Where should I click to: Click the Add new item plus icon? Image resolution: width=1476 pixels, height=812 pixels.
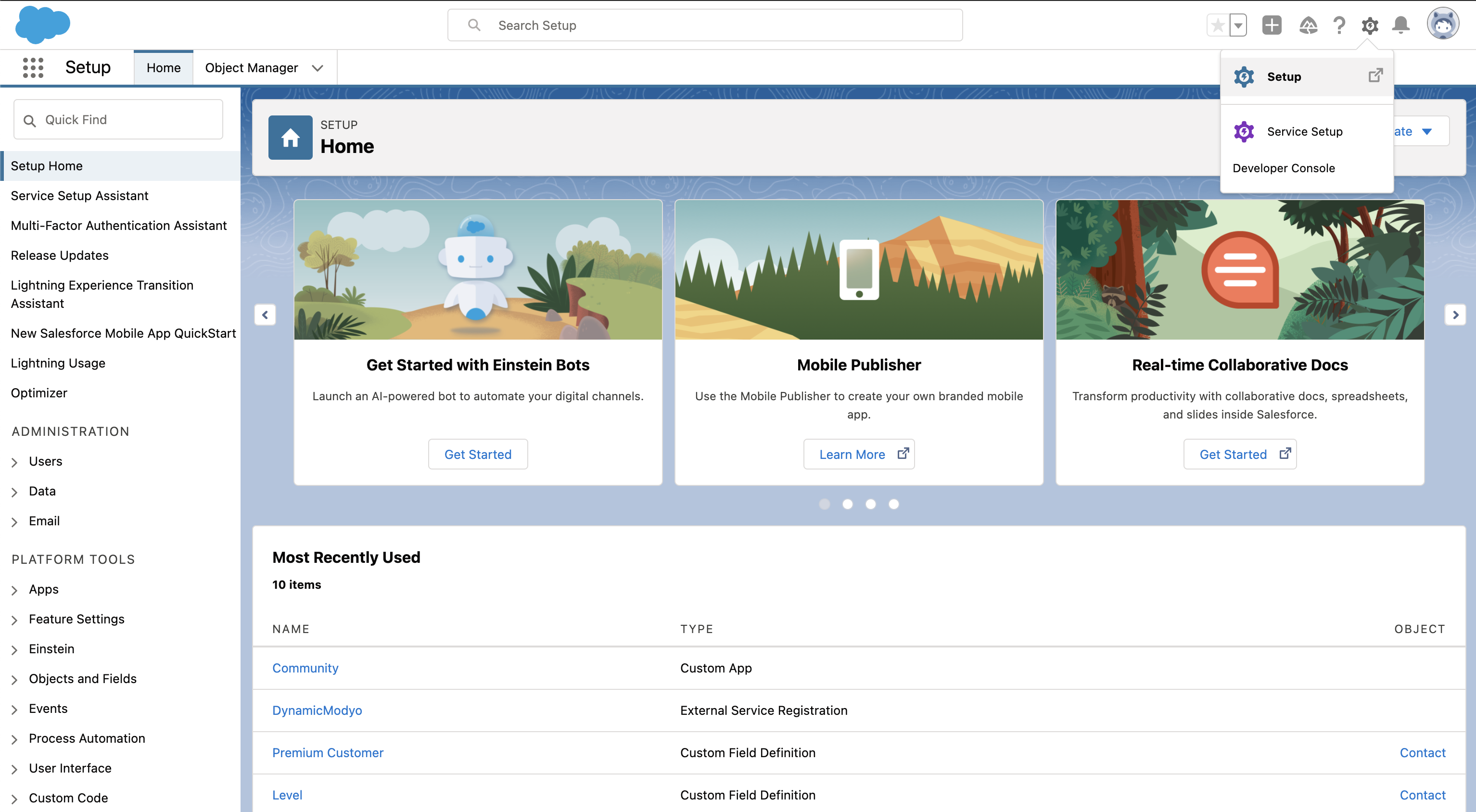point(1272,24)
